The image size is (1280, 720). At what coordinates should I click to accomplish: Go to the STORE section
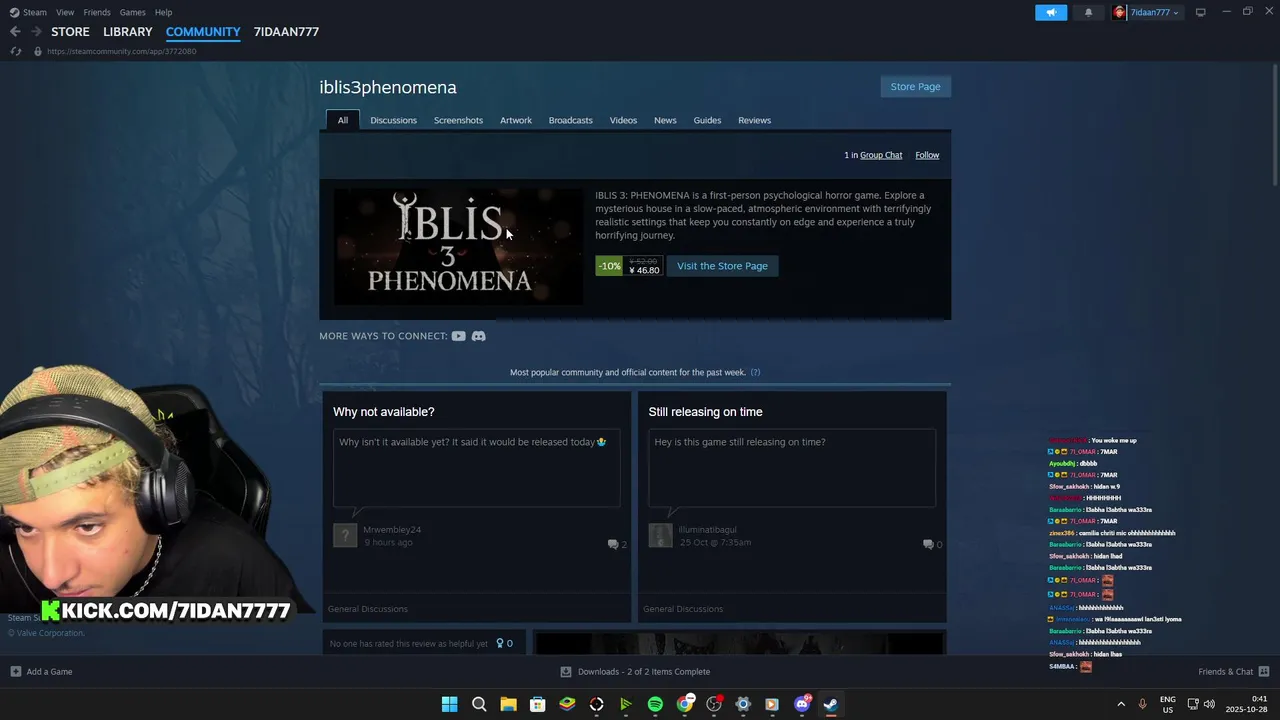point(70,32)
